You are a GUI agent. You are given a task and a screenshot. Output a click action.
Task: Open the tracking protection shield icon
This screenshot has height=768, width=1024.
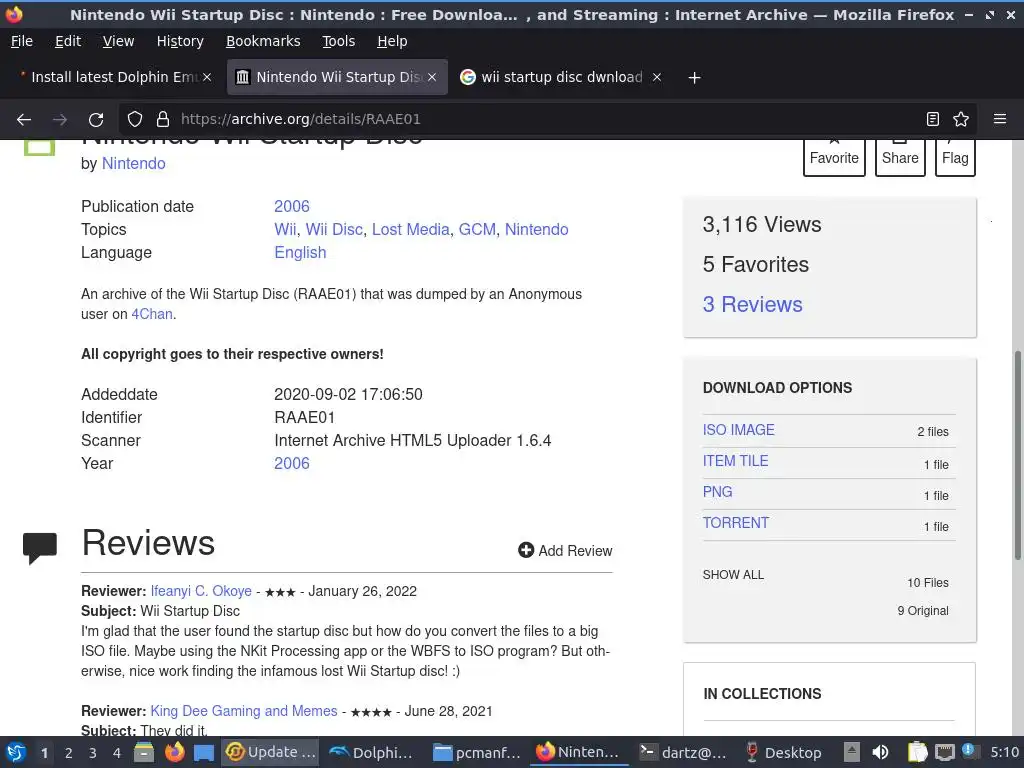coord(135,120)
